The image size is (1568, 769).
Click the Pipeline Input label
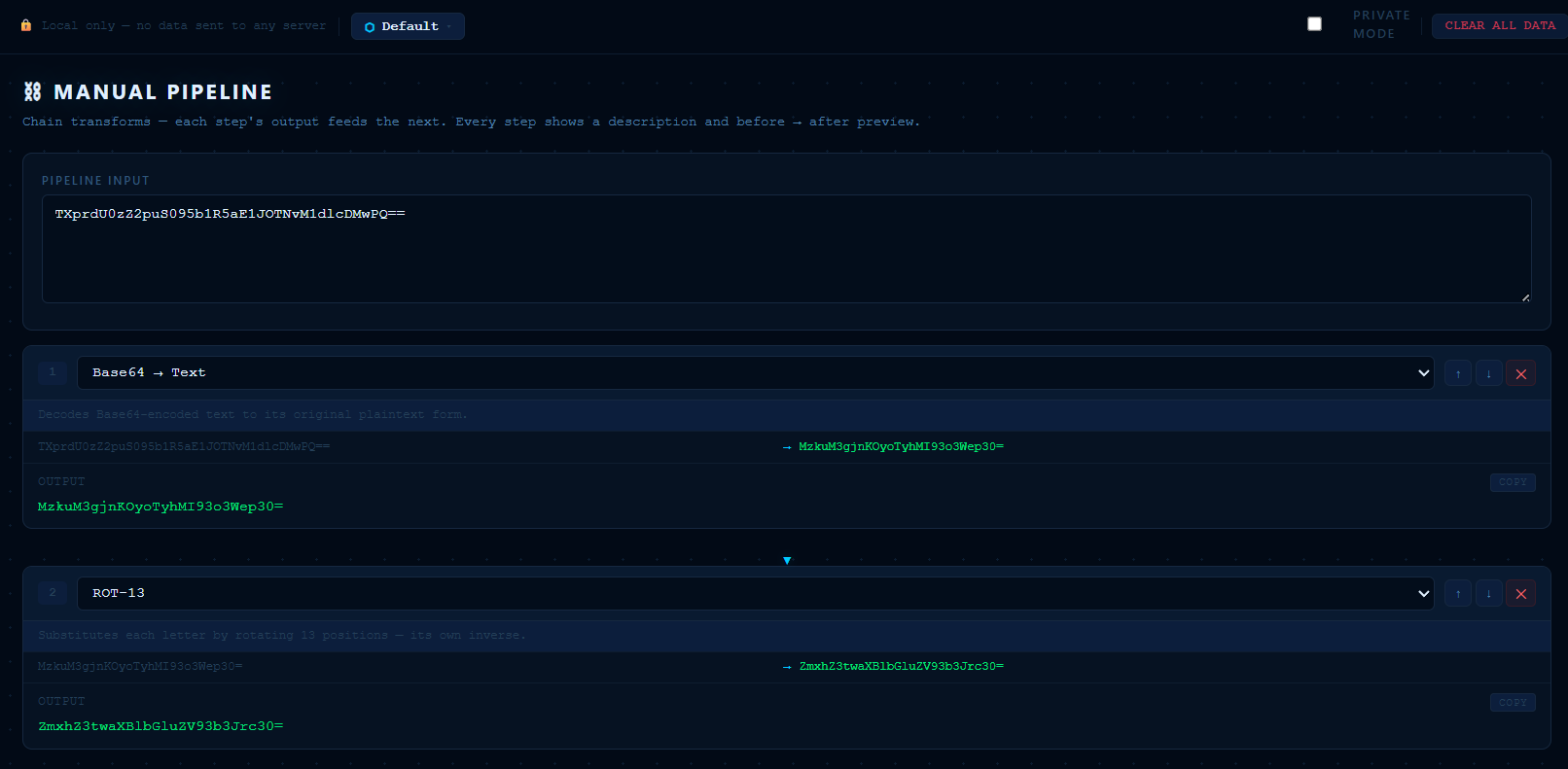pos(95,181)
